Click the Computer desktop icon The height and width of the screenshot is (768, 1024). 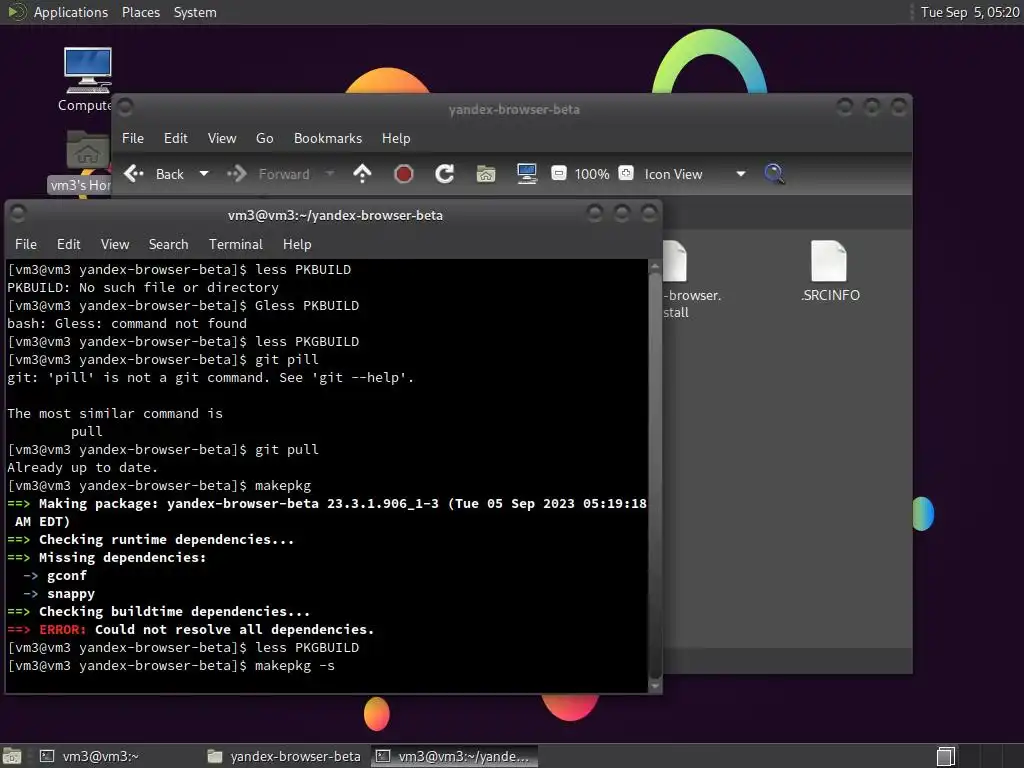pos(87,79)
